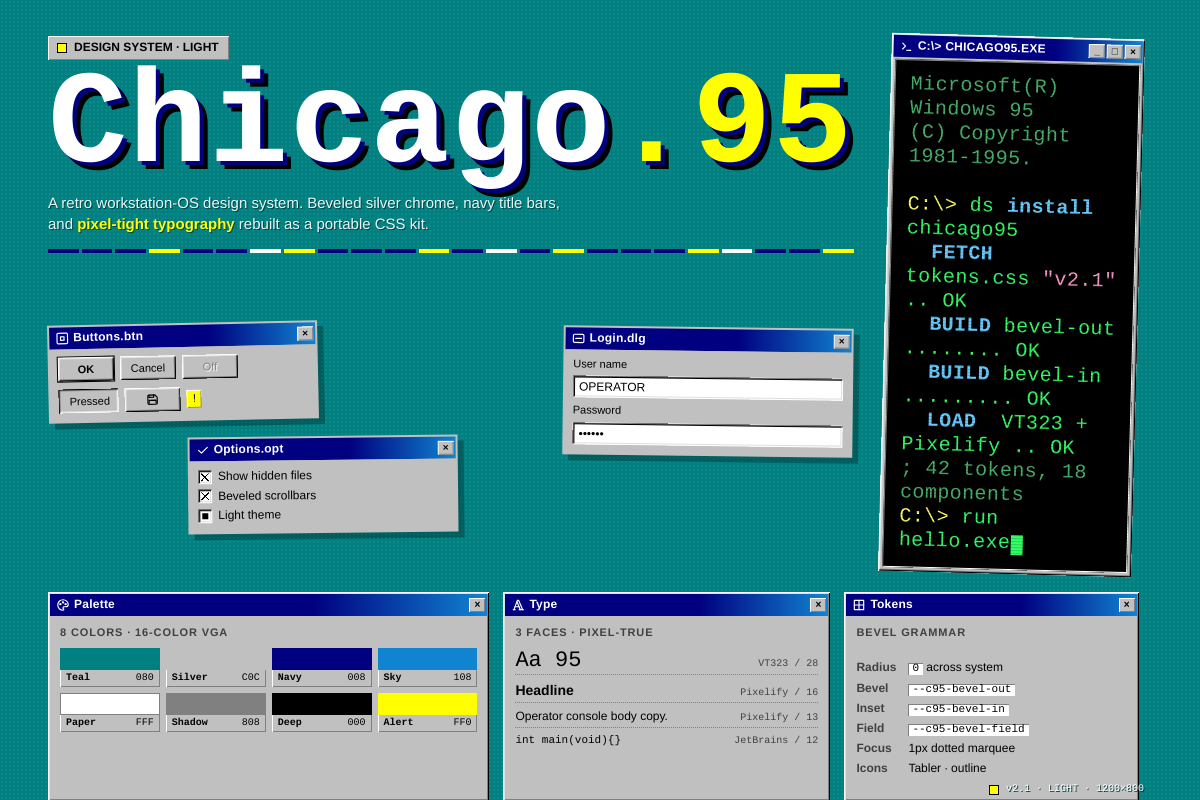Click the --c95-bevel-out token value
Viewport: 1200px width, 800px height.
[961, 689]
